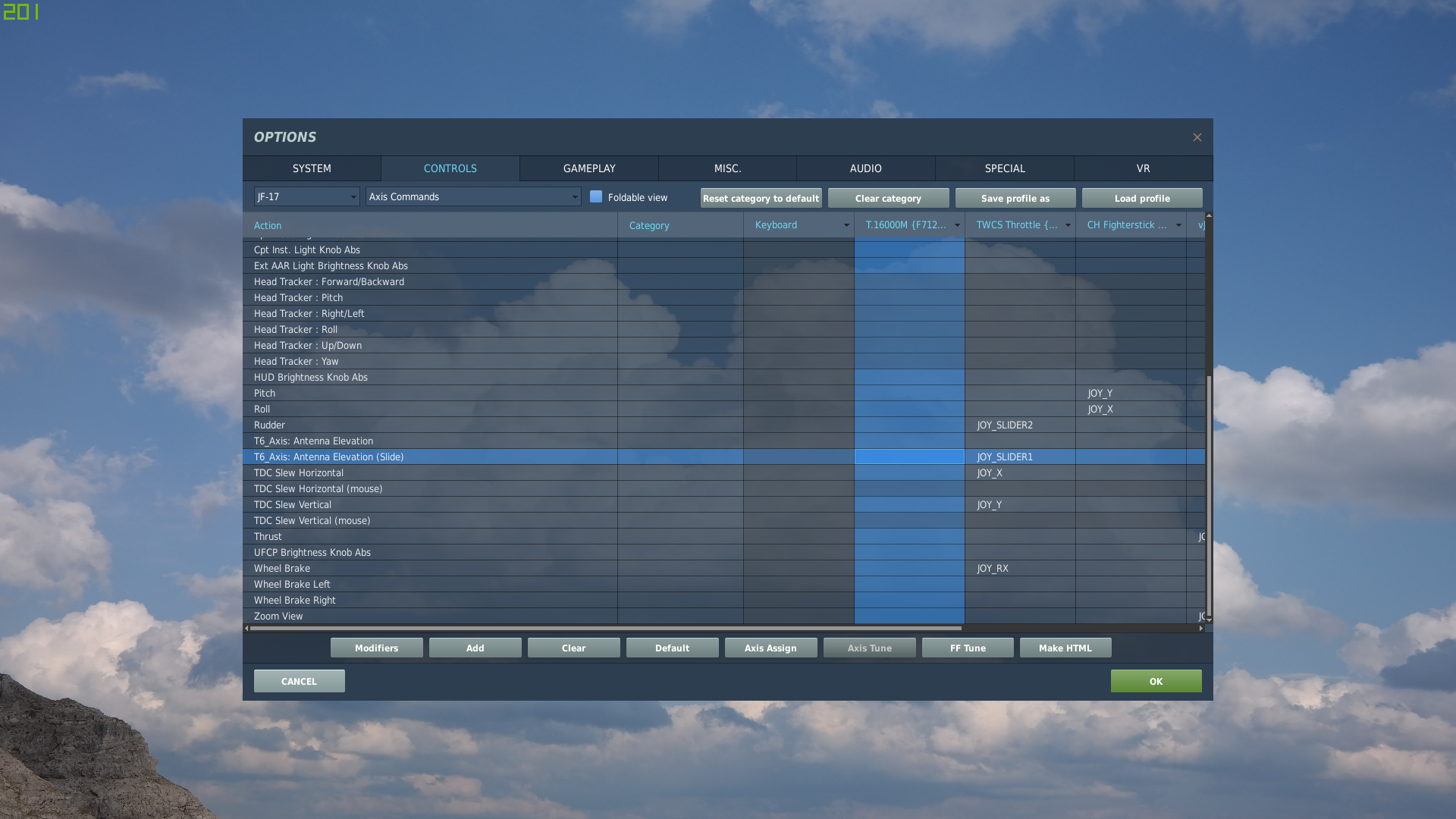The image size is (1456, 819).
Task: Select the Rudder axis row
Action: 723,425
